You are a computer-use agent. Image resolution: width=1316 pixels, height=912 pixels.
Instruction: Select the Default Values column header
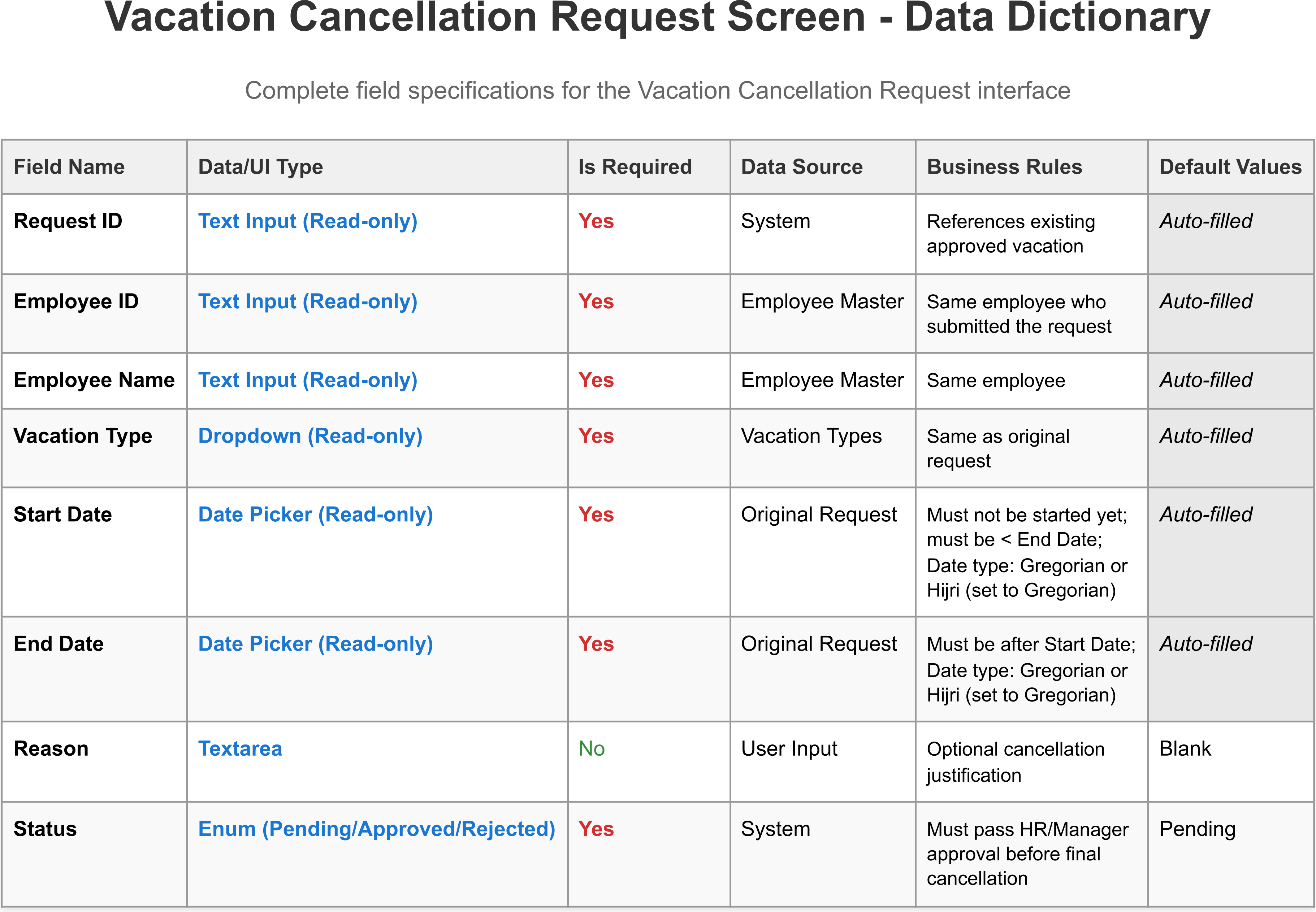(x=1230, y=167)
